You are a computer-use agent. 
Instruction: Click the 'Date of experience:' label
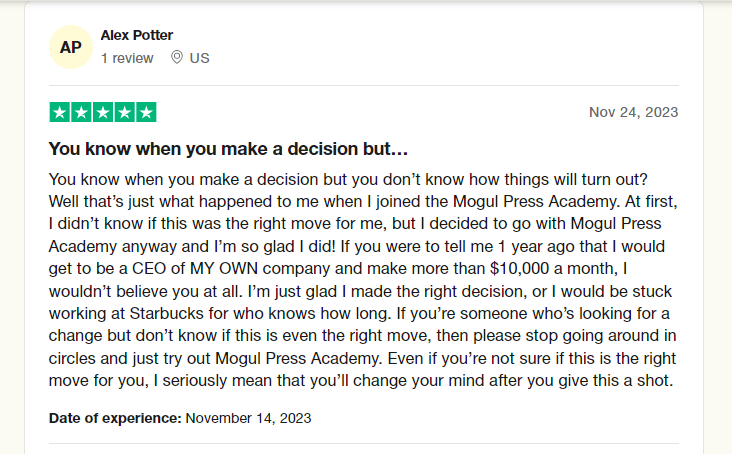(115, 418)
